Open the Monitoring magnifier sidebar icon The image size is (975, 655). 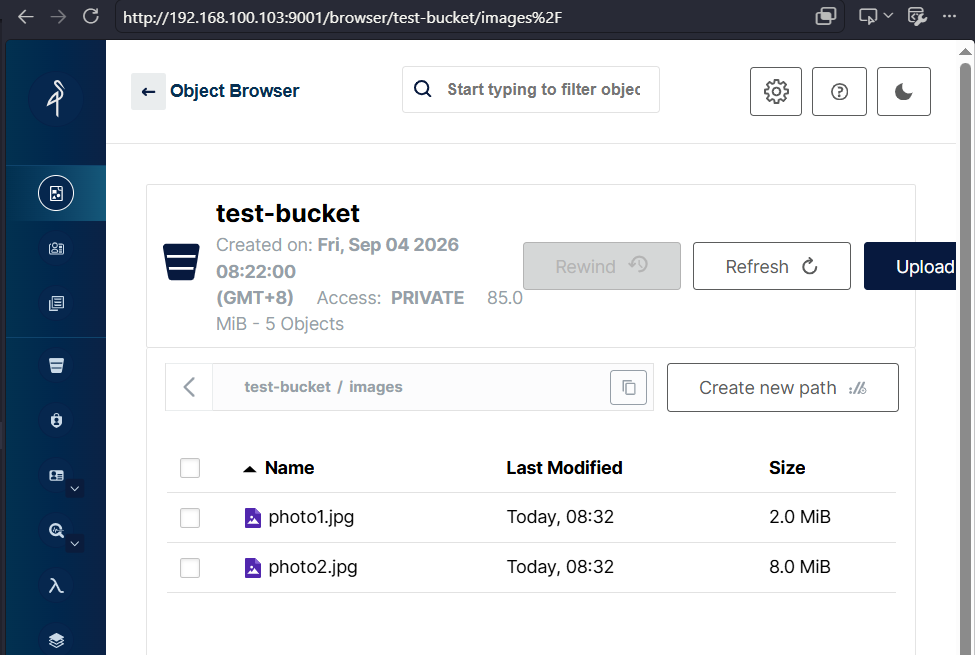pyautogui.click(x=56, y=530)
